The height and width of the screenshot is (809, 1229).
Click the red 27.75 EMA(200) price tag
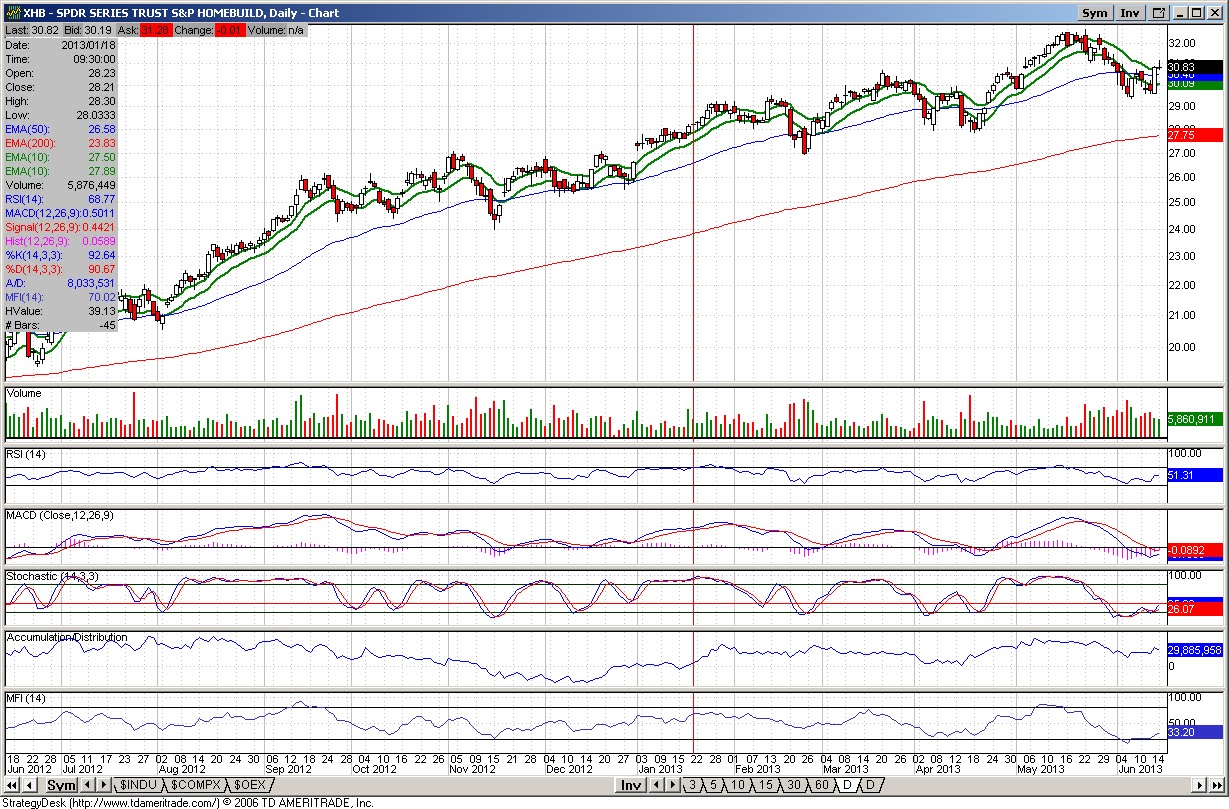coord(1194,134)
